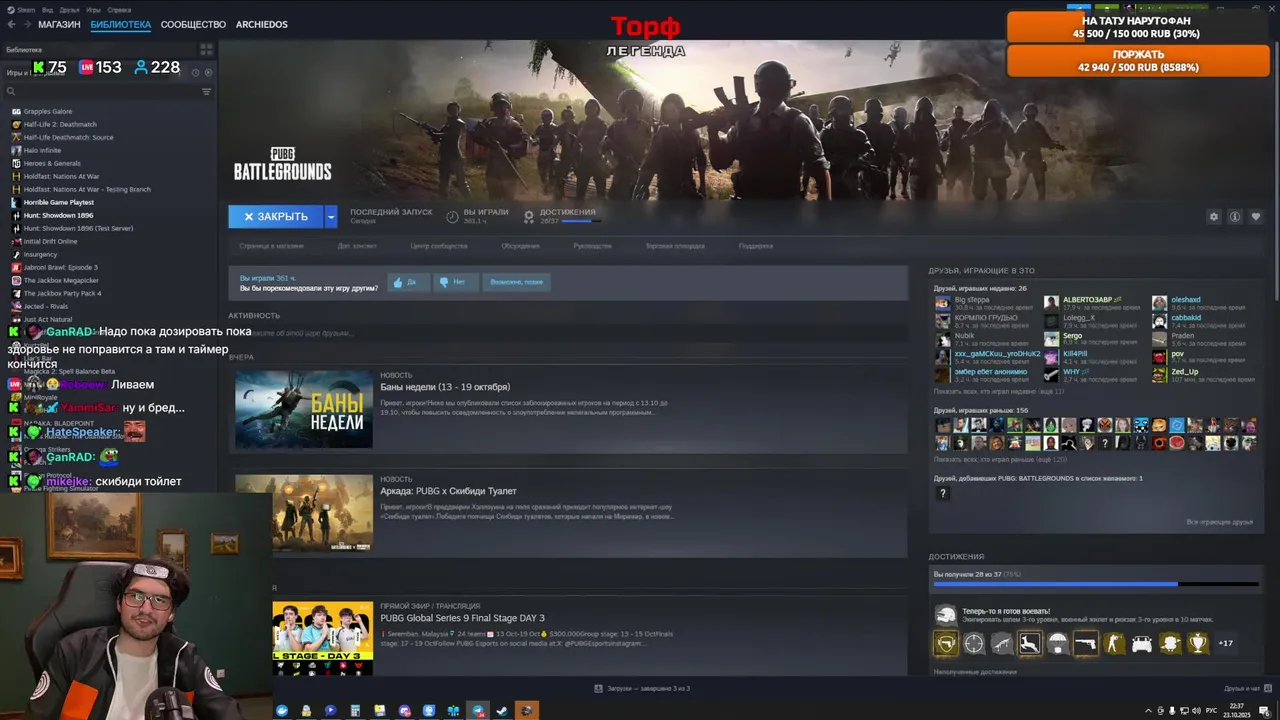The image size is (1280, 720).
Task: Switch to the БИБЛИОТЕКА tab
Action: [121, 24]
